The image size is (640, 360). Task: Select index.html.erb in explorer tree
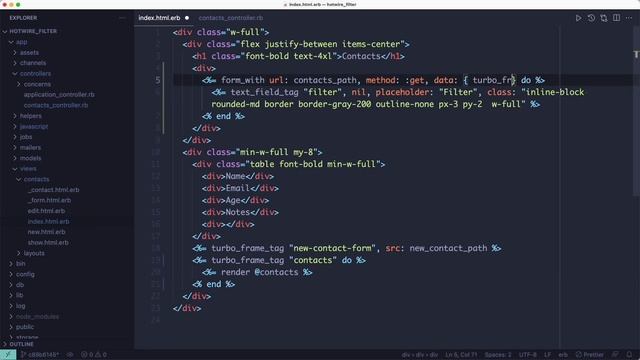[48, 222]
